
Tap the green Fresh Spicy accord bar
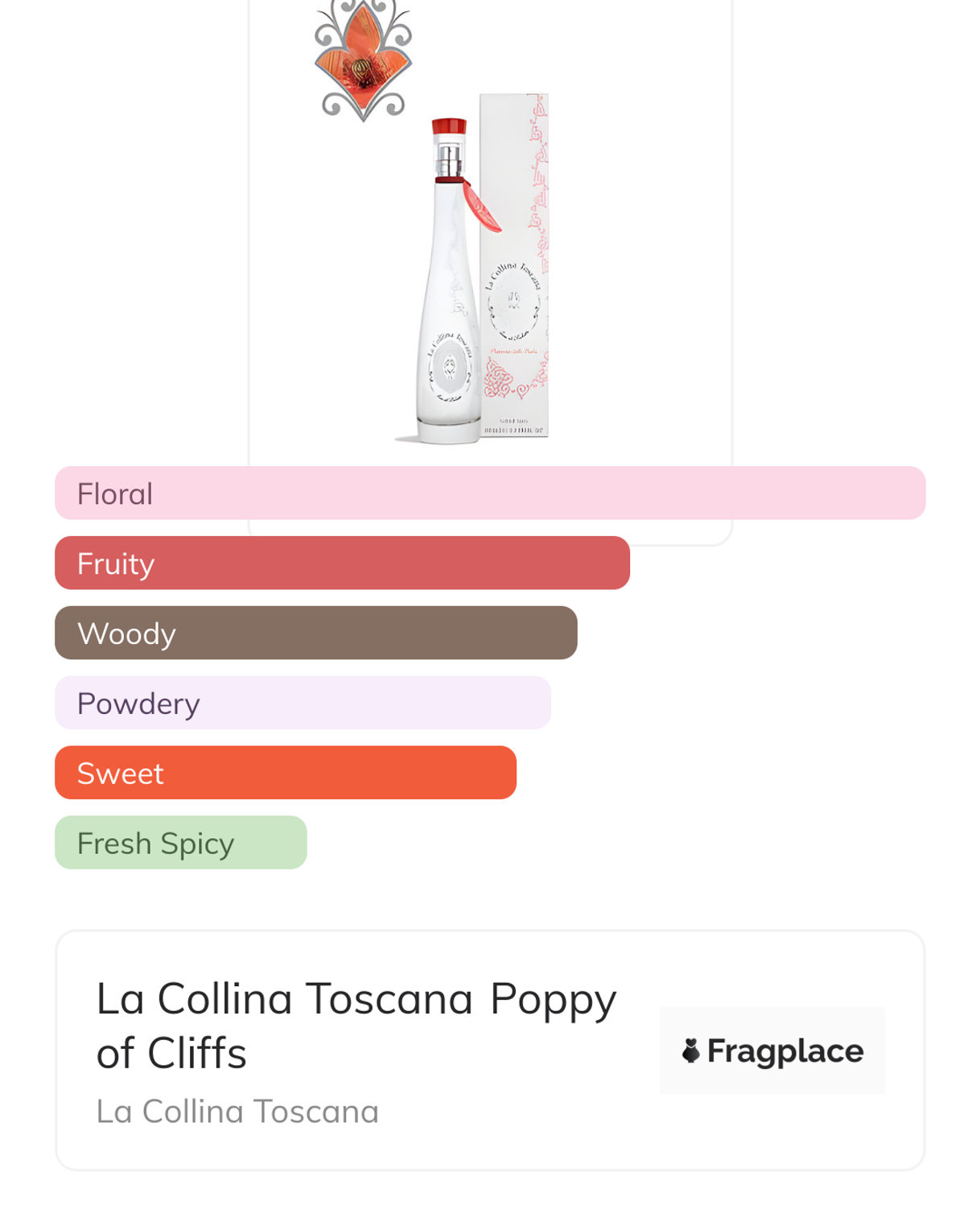click(180, 843)
